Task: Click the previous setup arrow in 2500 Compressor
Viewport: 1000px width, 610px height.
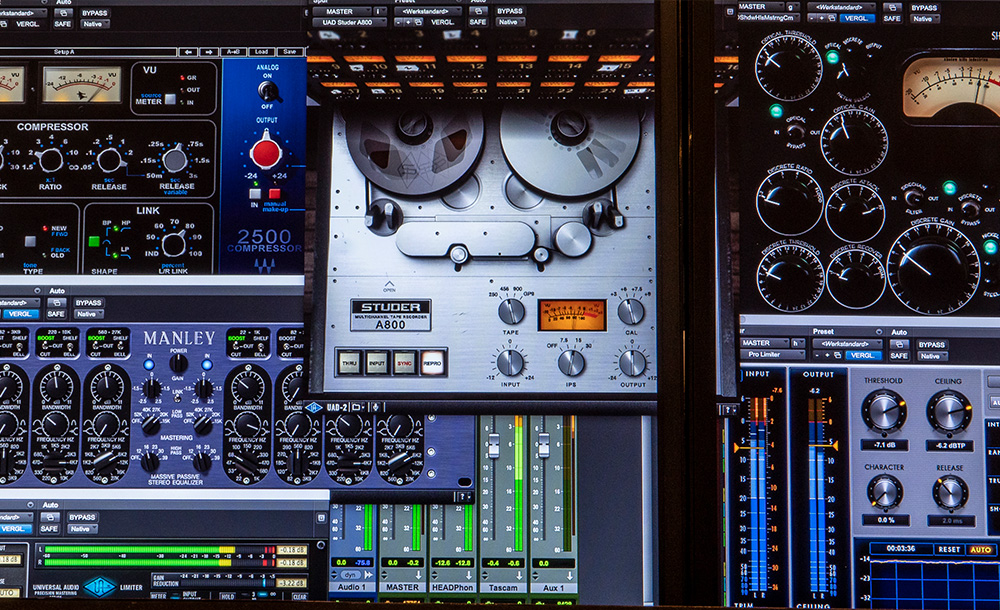Action: click(188, 52)
